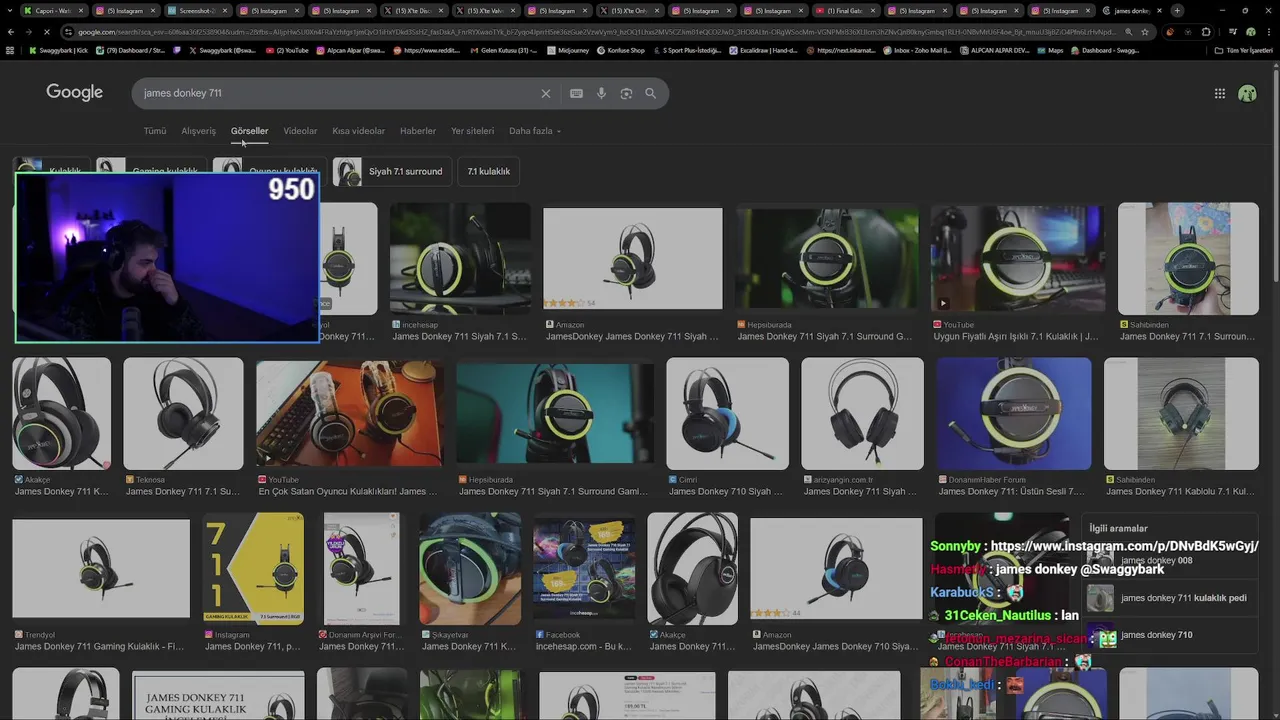Switch to the Capori Kick browser tab
The height and width of the screenshot is (720, 1280).
pos(53,10)
